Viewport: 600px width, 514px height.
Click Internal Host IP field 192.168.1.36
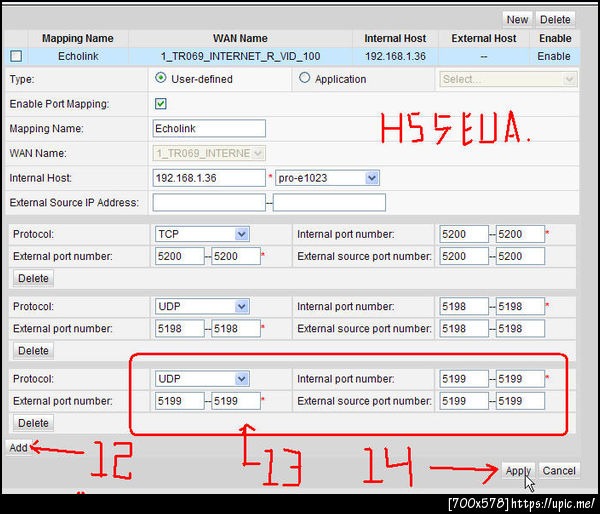point(209,178)
